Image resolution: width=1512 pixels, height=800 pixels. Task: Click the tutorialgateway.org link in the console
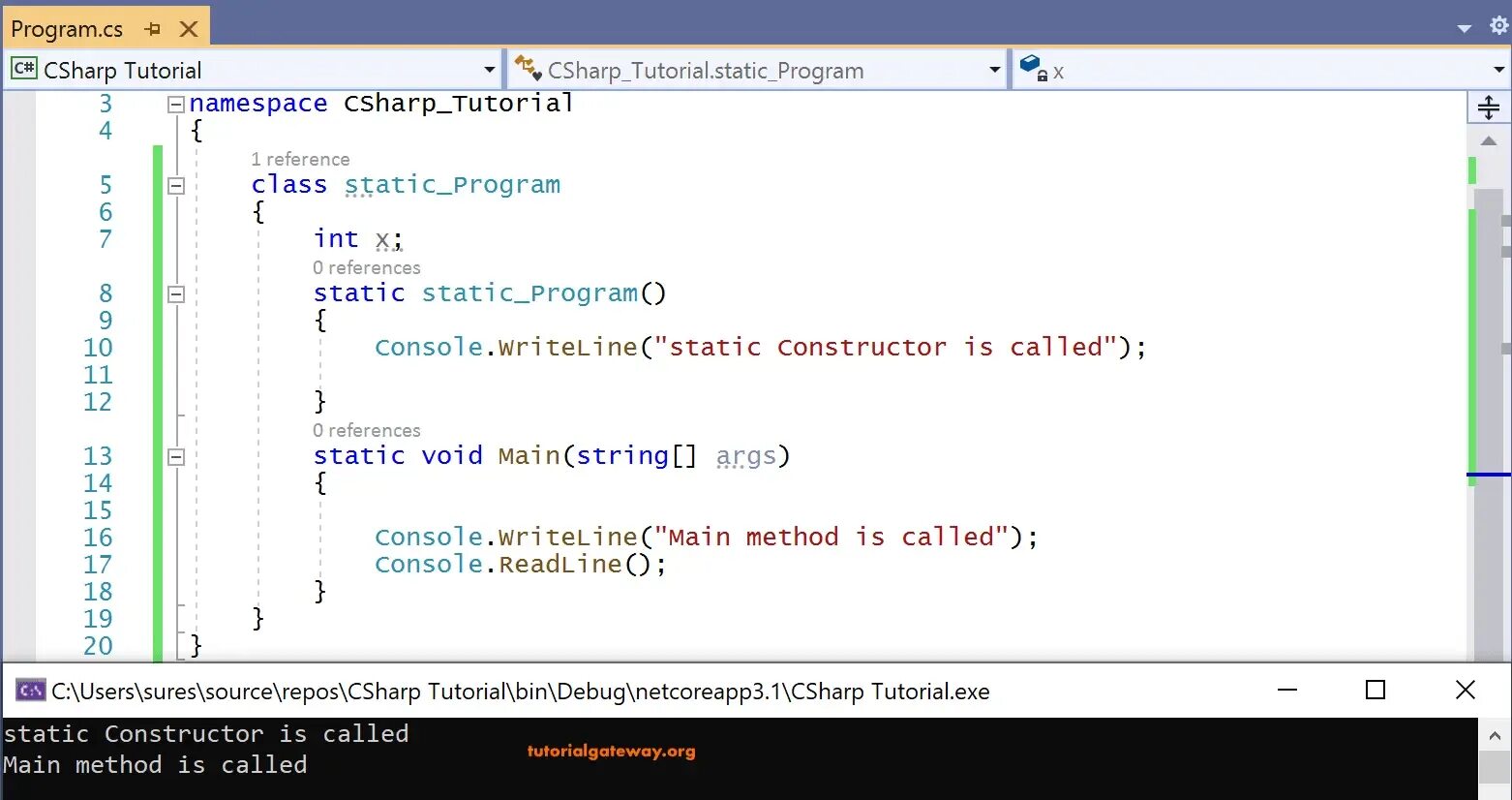click(610, 751)
